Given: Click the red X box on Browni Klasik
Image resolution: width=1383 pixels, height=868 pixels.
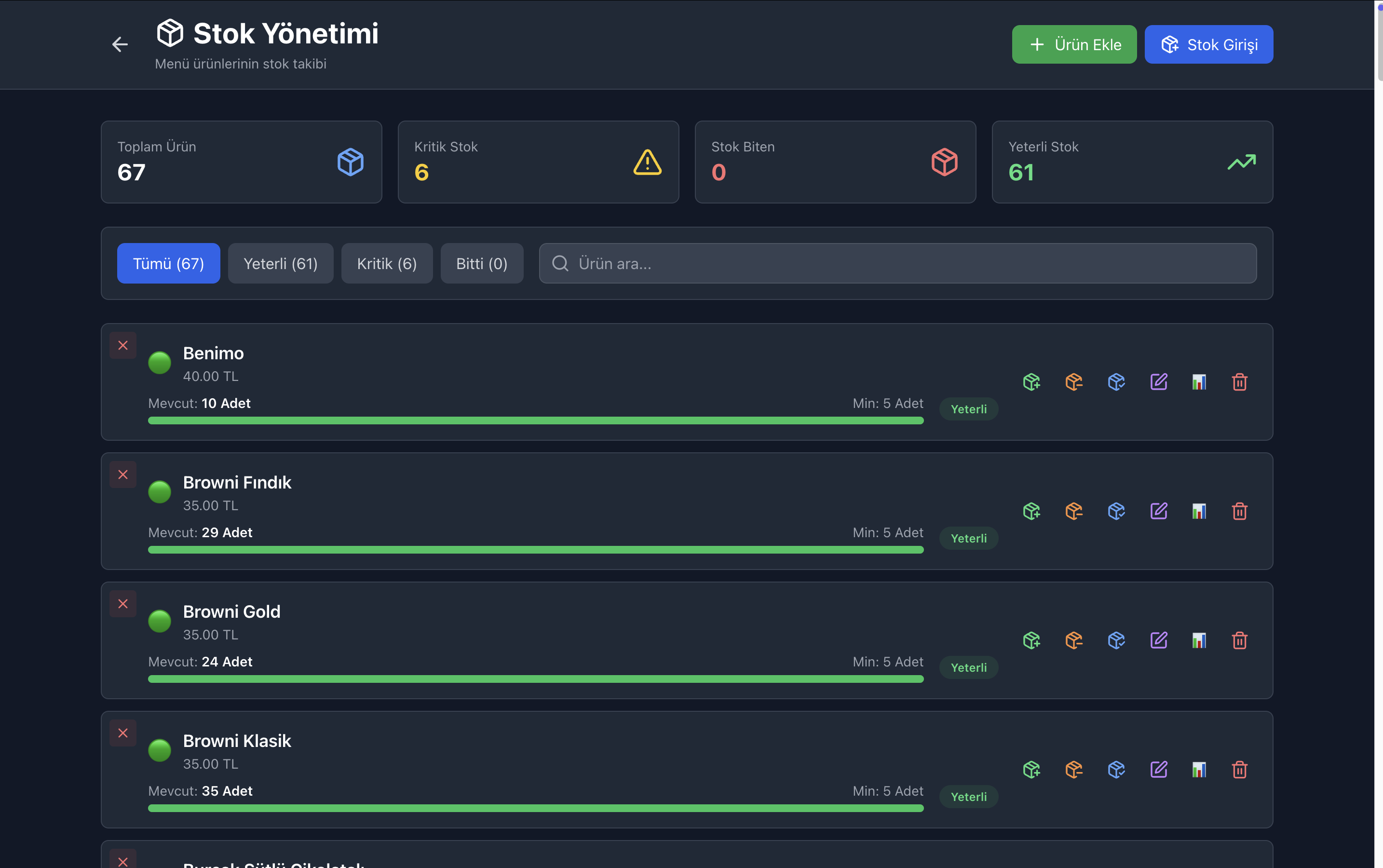Looking at the screenshot, I should pyautogui.click(x=123, y=733).
